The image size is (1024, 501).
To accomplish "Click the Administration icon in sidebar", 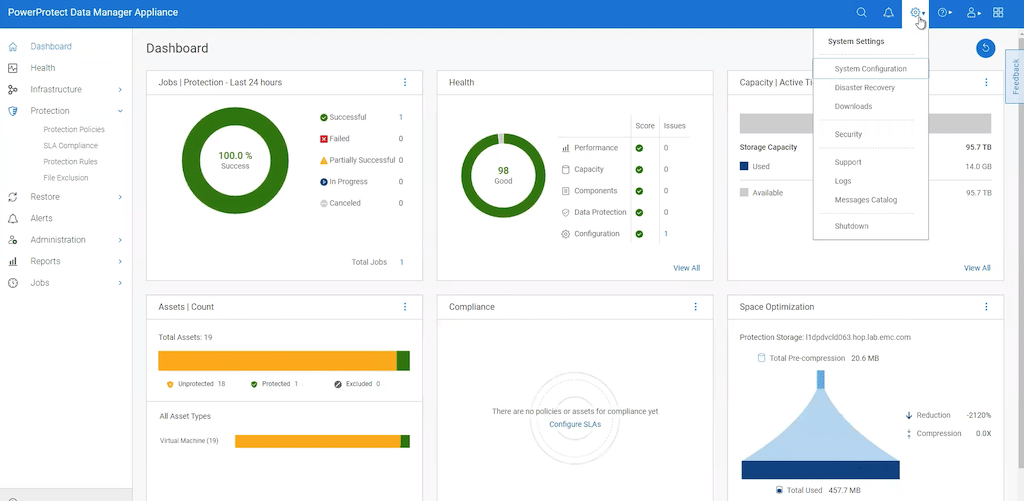I will (x=12, y=240).
